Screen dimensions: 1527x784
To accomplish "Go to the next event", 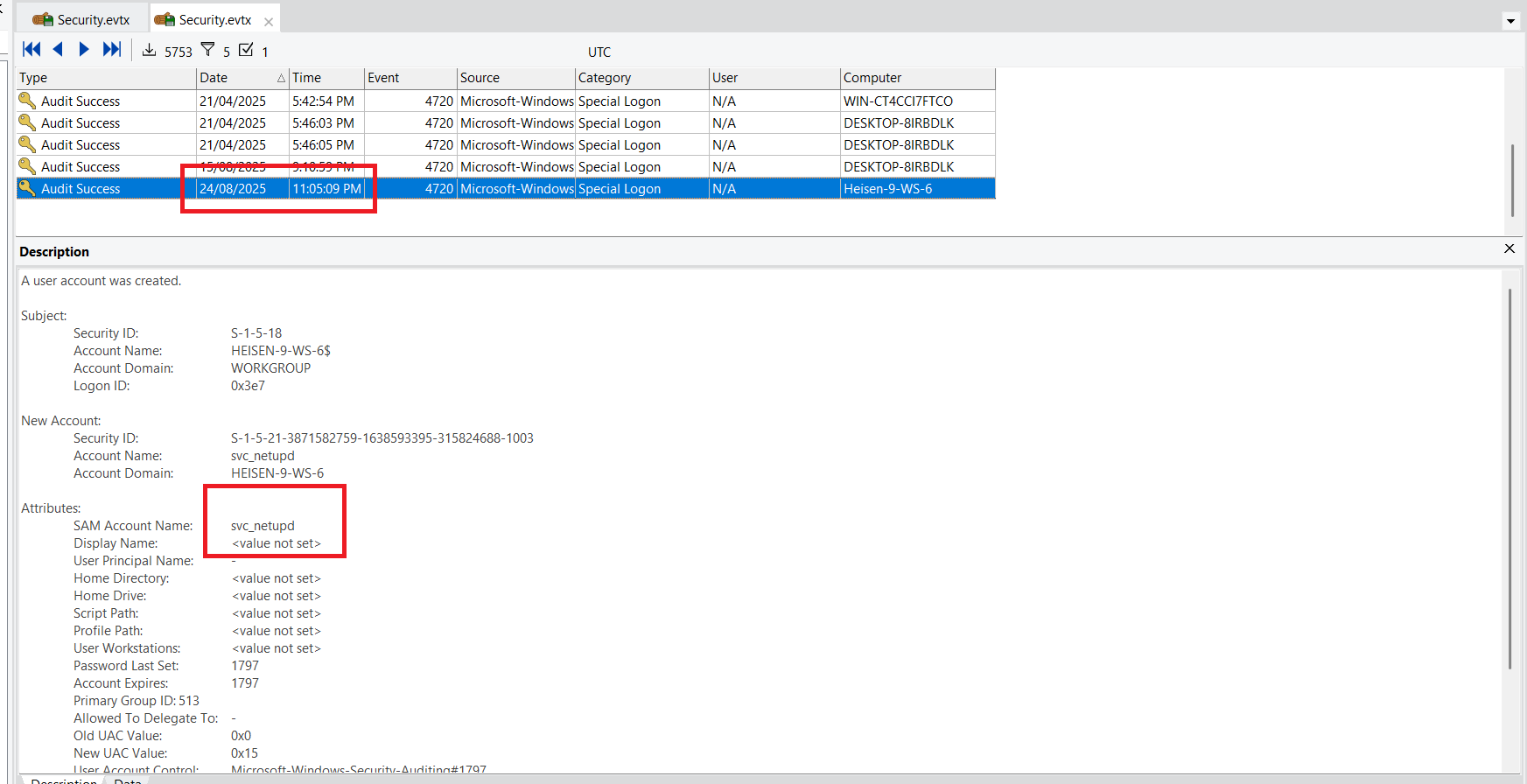I will tap(84, 50).
